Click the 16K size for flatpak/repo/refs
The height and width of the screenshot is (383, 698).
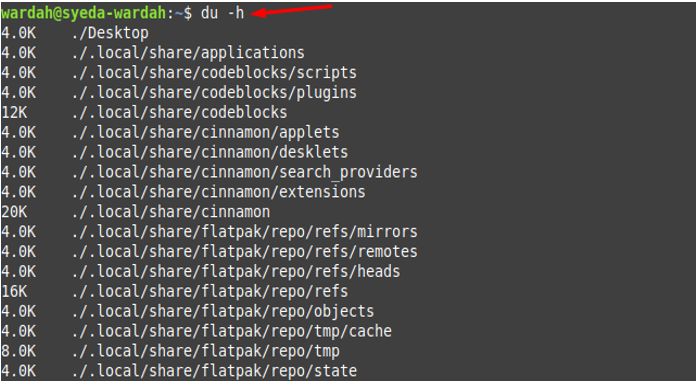pos(14,292)
